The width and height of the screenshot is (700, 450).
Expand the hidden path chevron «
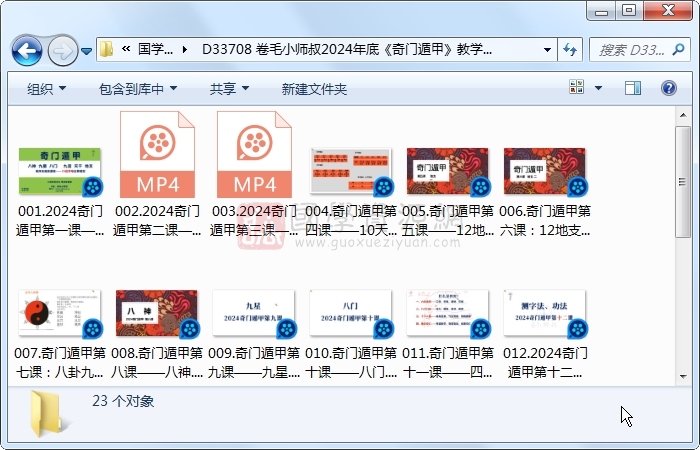click(126, 49)
